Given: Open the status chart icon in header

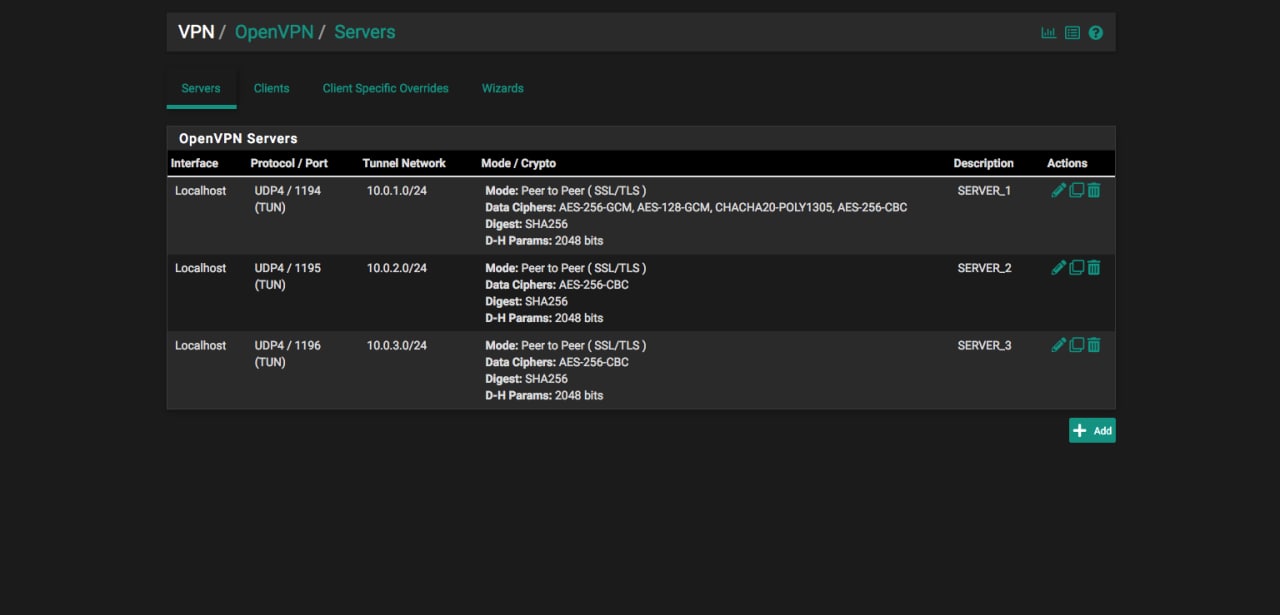Looking at the screenshot, I should [1048, 32].
